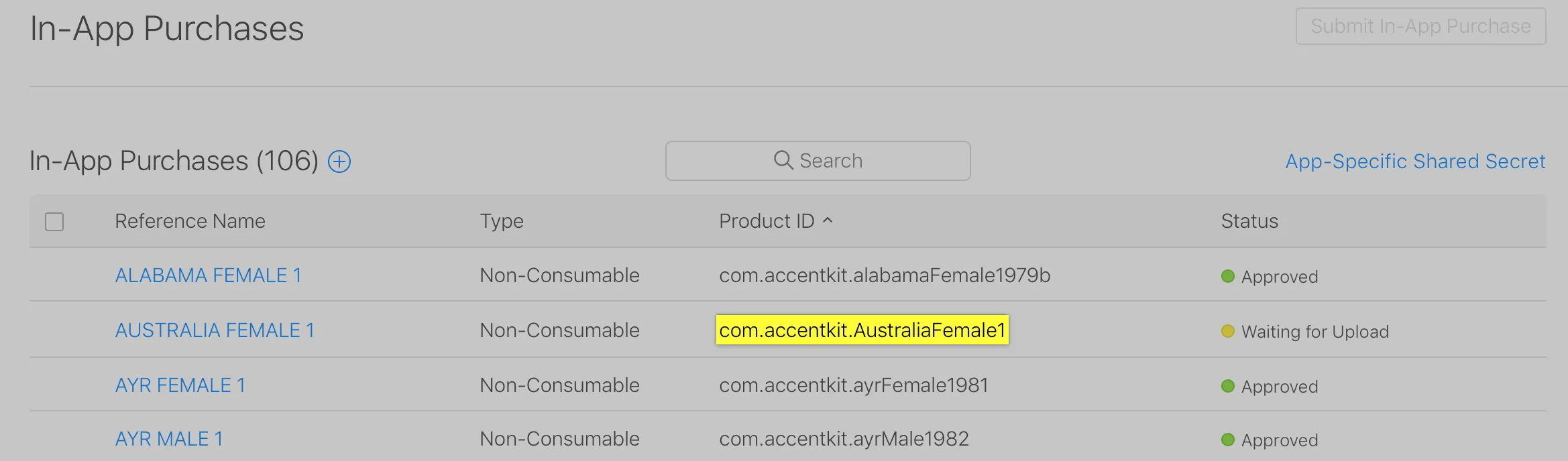Open the AYR FEMALE 1 purchase
This screenshot has height=461, width=1568.
180,385
